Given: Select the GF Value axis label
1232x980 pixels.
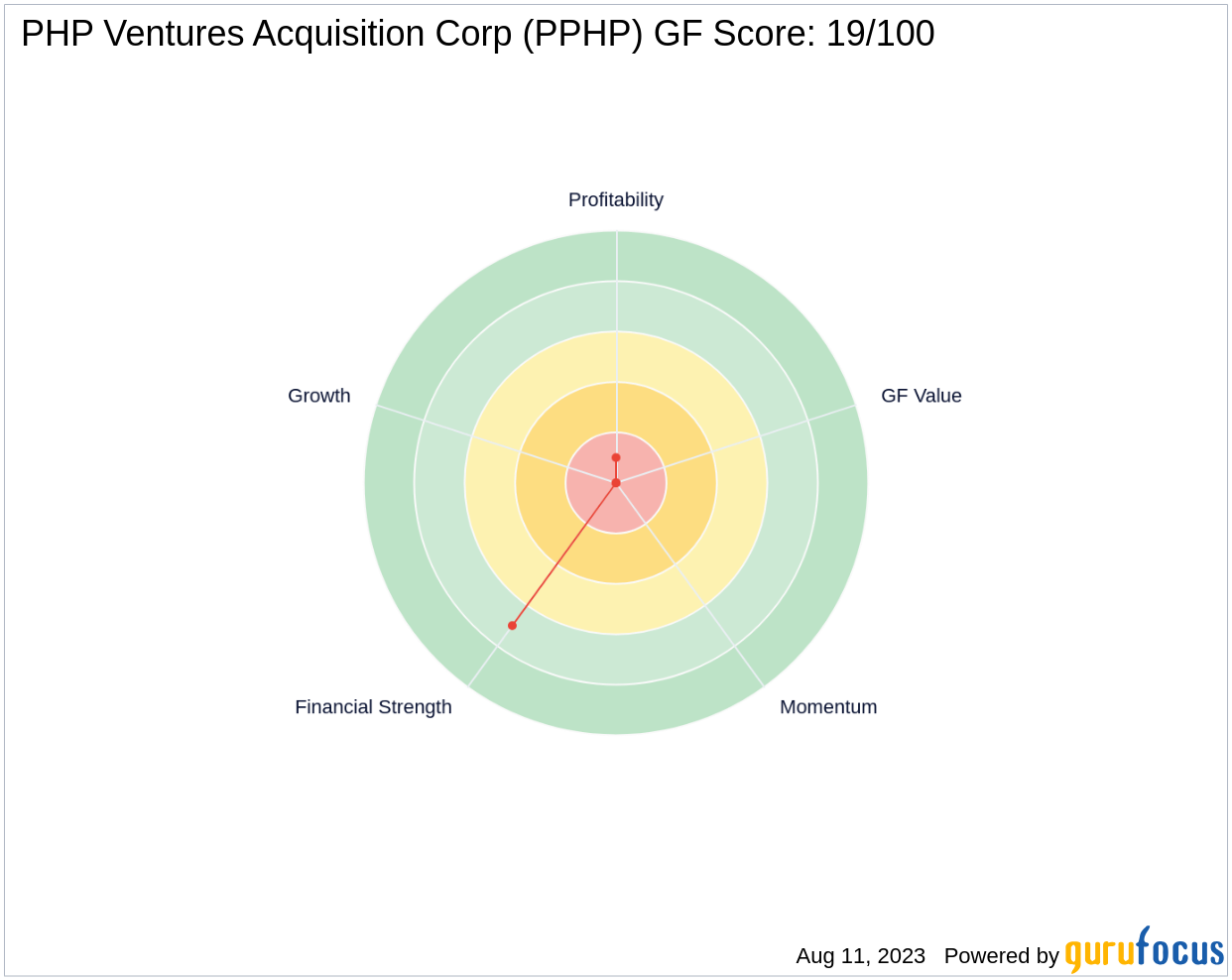Looking at the screenshot, I should click(x=922, y=396).
